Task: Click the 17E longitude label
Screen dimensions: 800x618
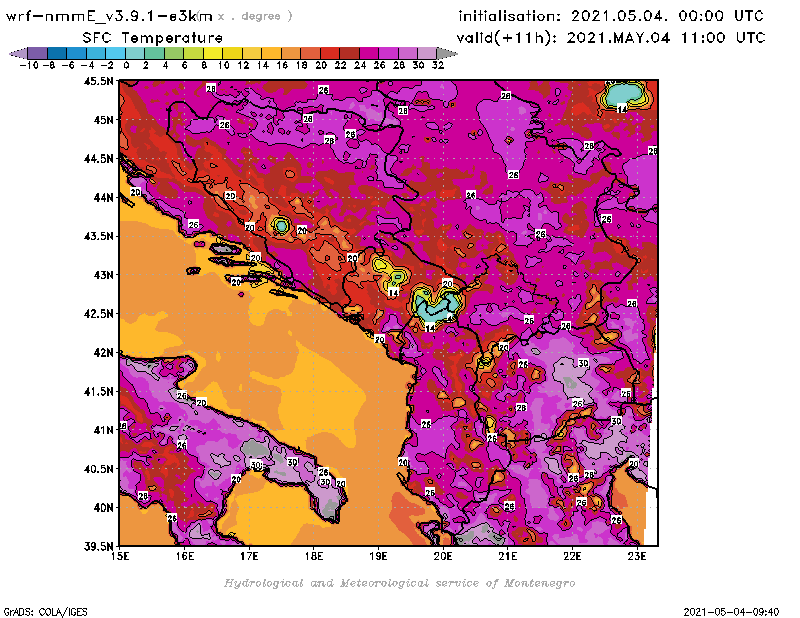Action: coord(249,556)
